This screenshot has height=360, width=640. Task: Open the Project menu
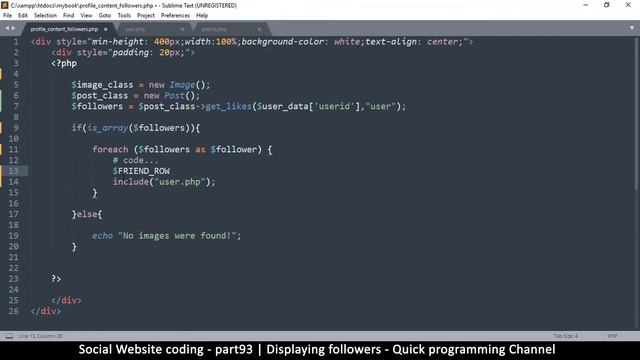pyautogui.click(x=146, y=16)
